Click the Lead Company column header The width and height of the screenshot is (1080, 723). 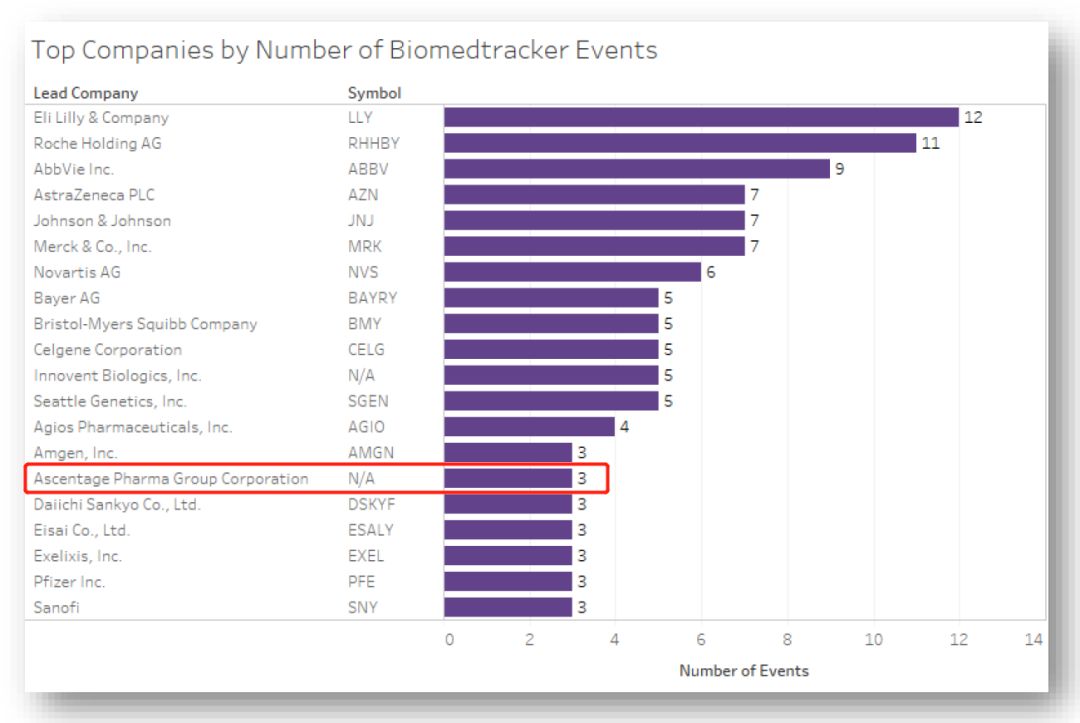point(86,93)
